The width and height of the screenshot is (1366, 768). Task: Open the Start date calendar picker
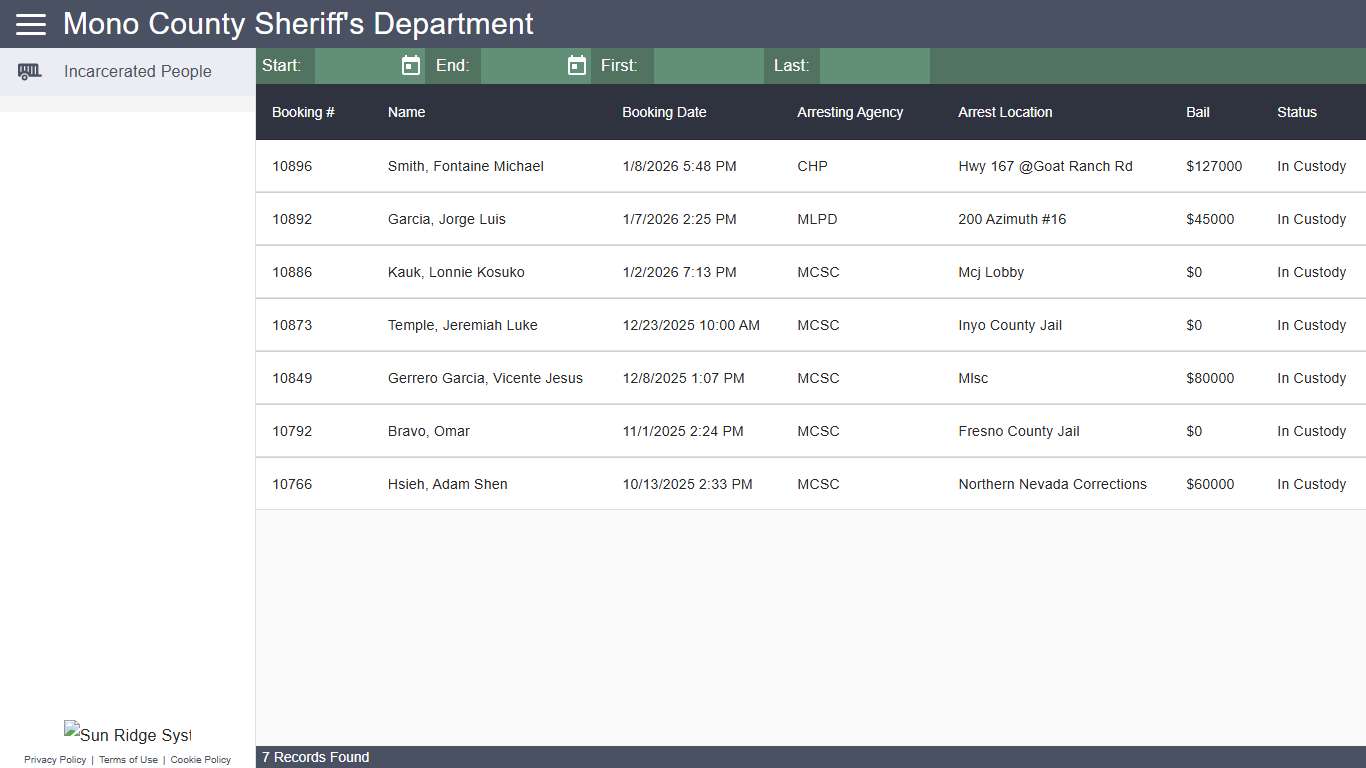(410, 65)
